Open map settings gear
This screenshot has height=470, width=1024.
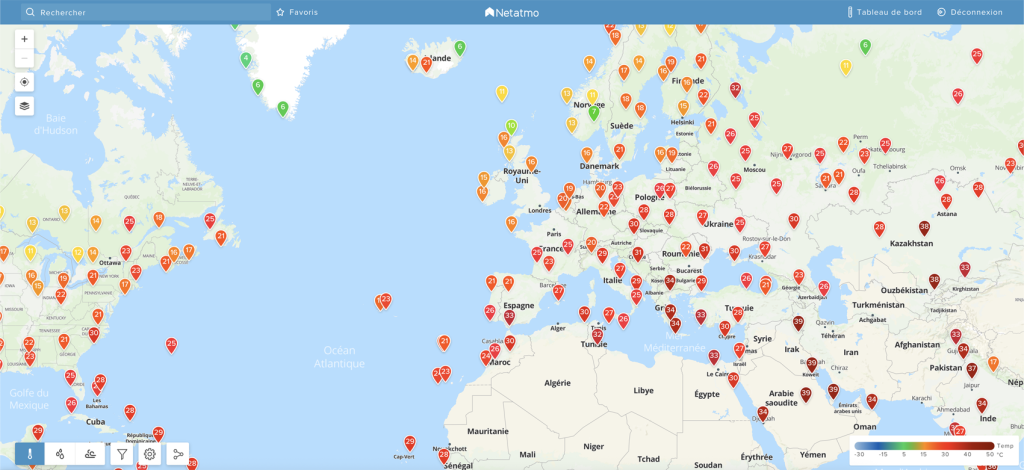coord(150,454)
